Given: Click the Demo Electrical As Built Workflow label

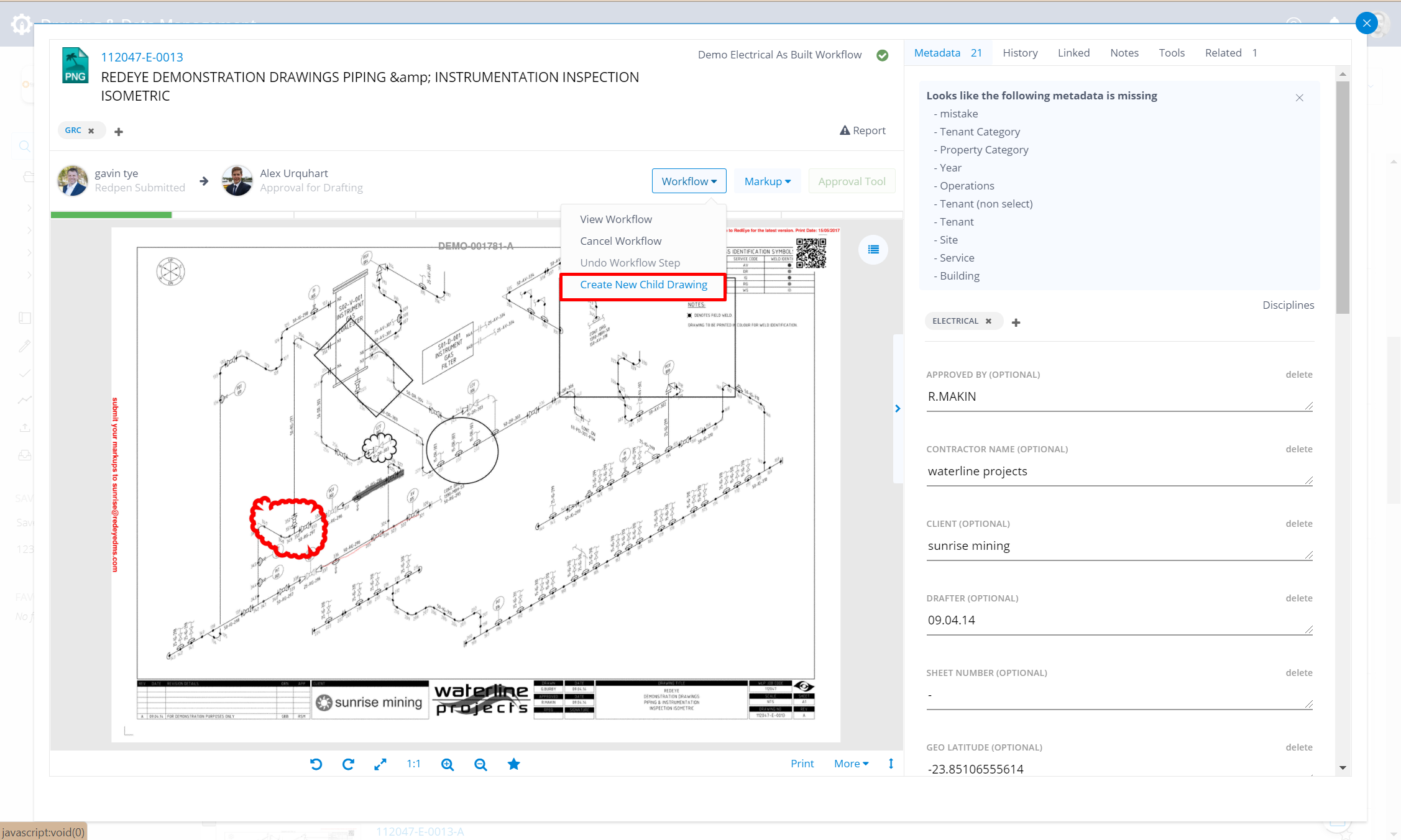Looking at the screenshot, I should [779, 55].
